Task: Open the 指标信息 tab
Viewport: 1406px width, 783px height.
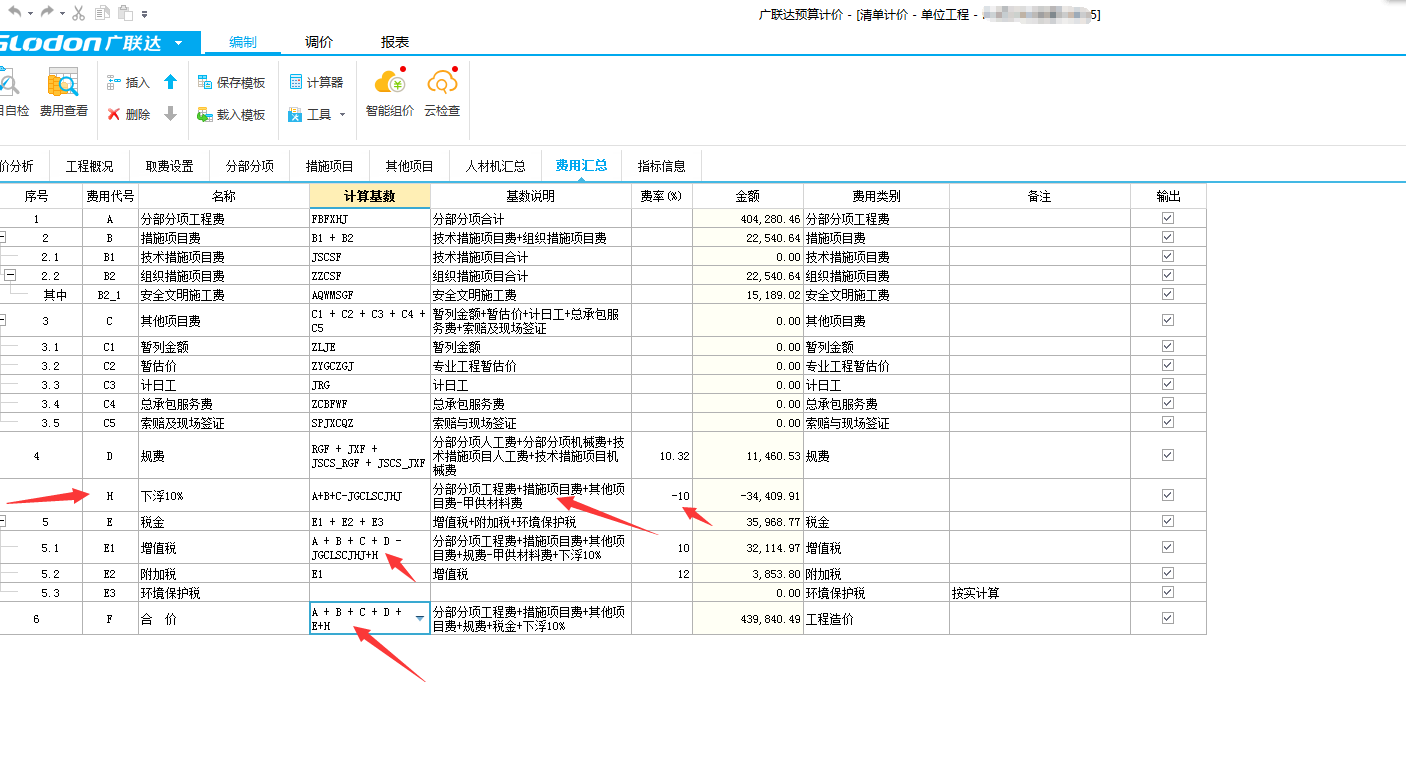Action: [662, 166]
